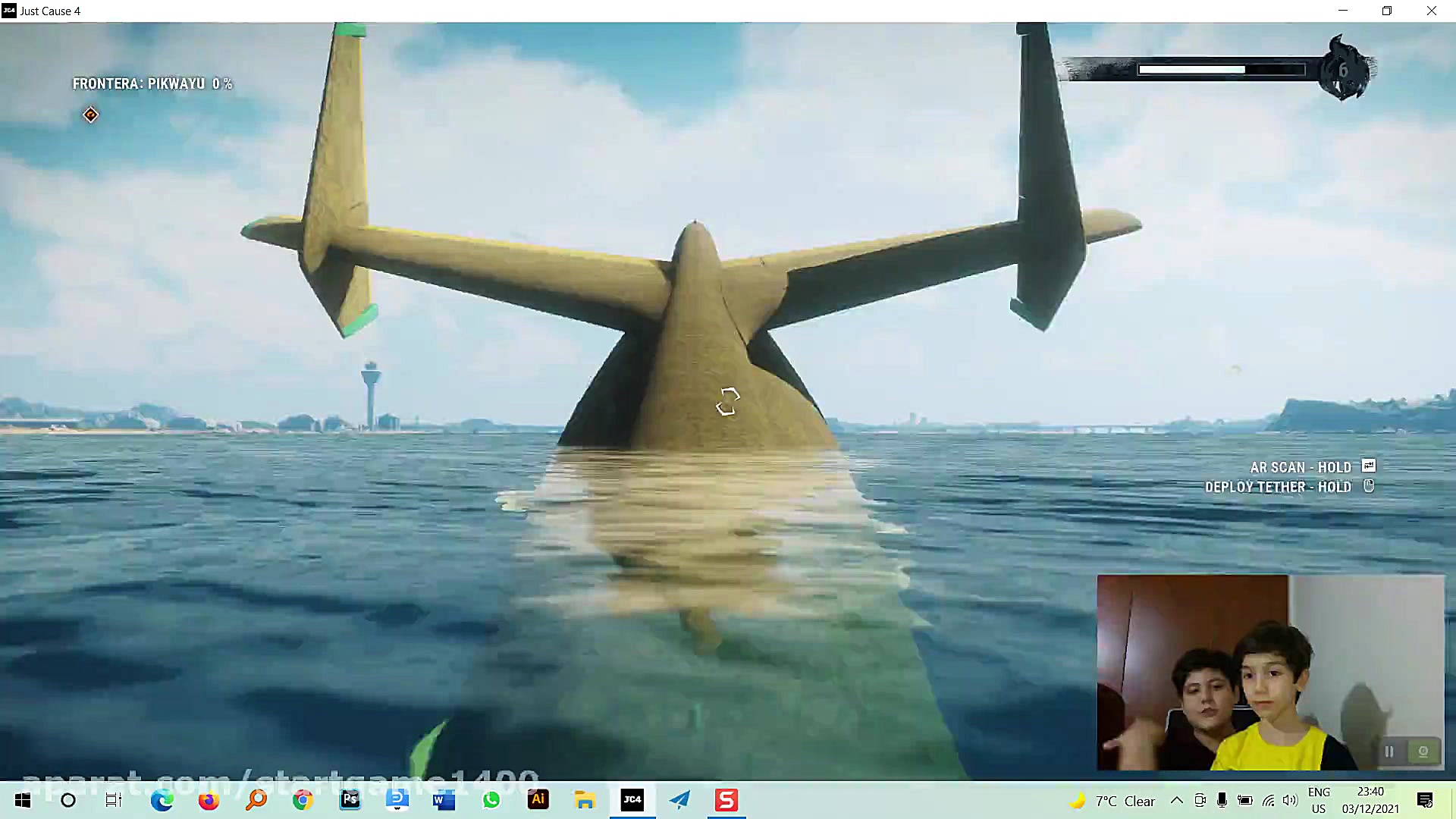Open WhatsApp from the taskbar
This screenshot has height=819, width=1456.
(491, 800)
